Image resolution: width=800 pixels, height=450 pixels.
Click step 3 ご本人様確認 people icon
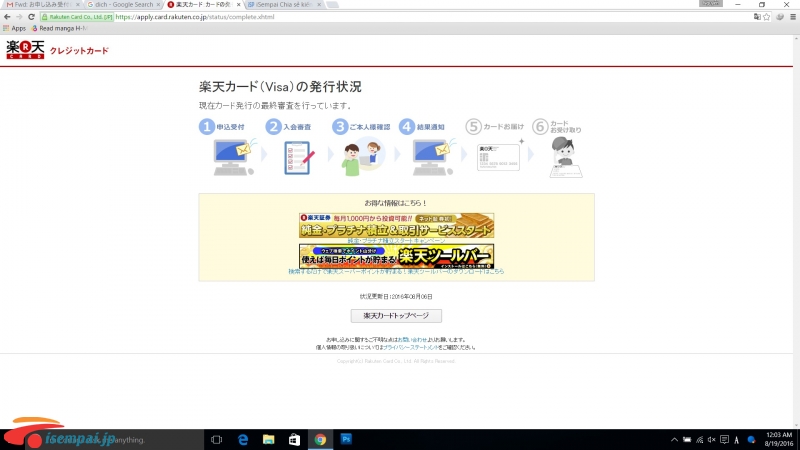point(362,159)
